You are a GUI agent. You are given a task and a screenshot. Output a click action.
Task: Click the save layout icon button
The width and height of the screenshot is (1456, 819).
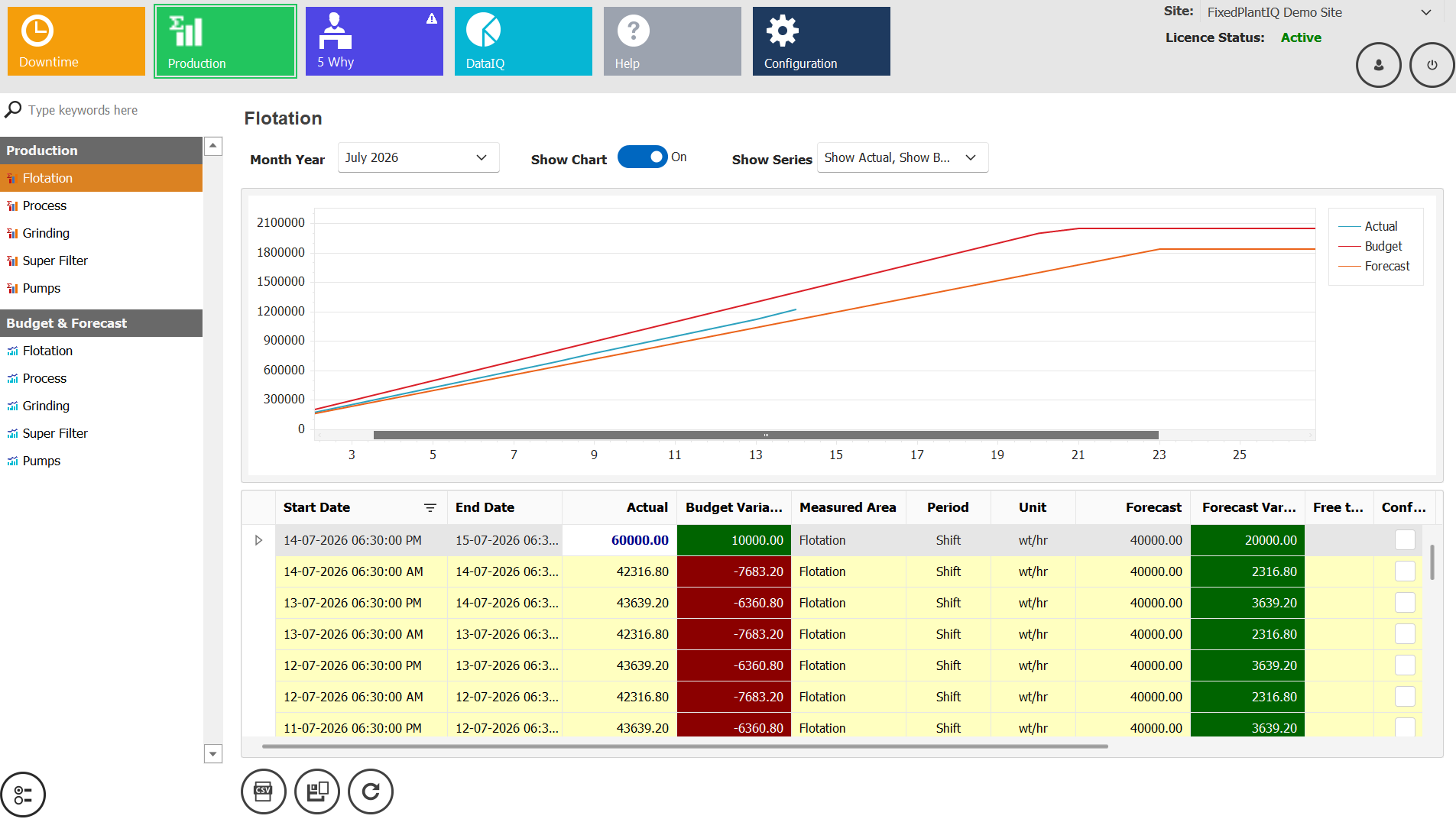point(317,791)
